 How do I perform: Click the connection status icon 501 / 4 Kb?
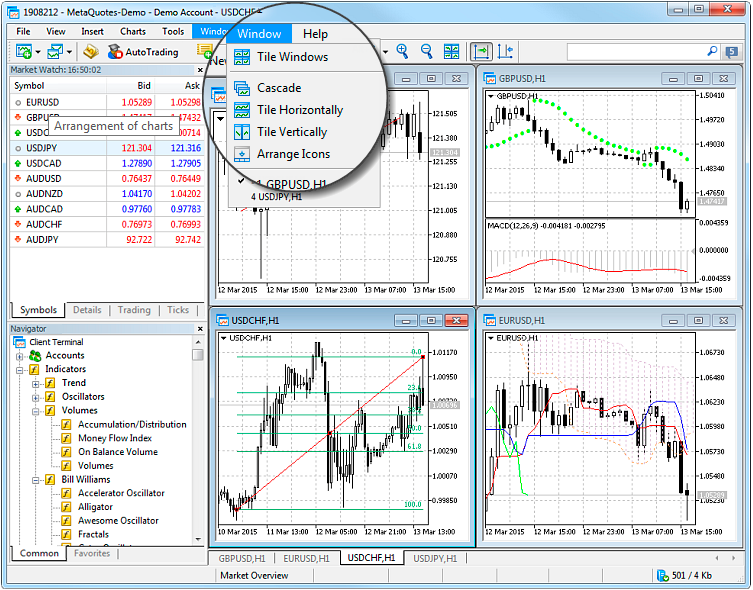coord(663,575)
